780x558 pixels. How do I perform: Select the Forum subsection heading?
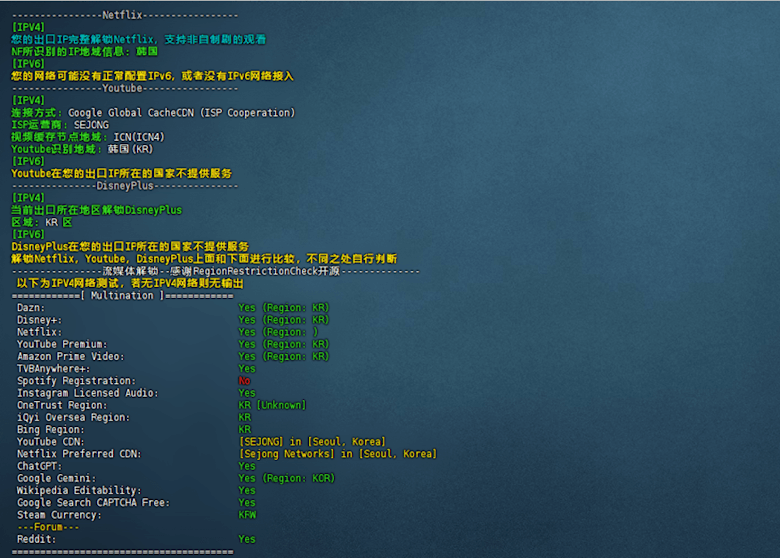(48, 527)
